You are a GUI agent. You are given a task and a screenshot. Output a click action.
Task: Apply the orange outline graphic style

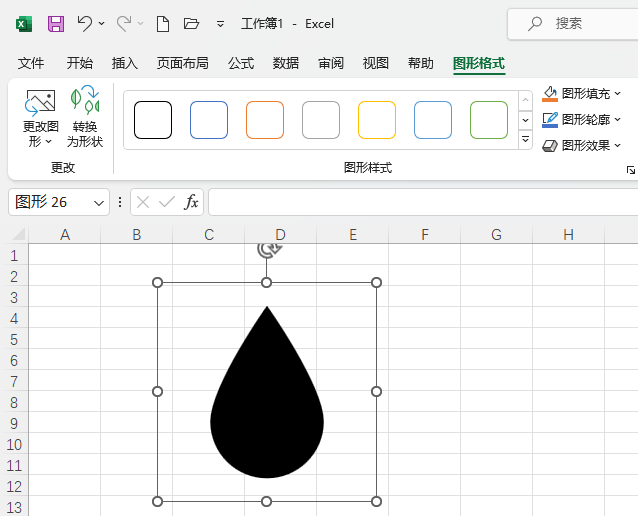click(x=265, y=120)
